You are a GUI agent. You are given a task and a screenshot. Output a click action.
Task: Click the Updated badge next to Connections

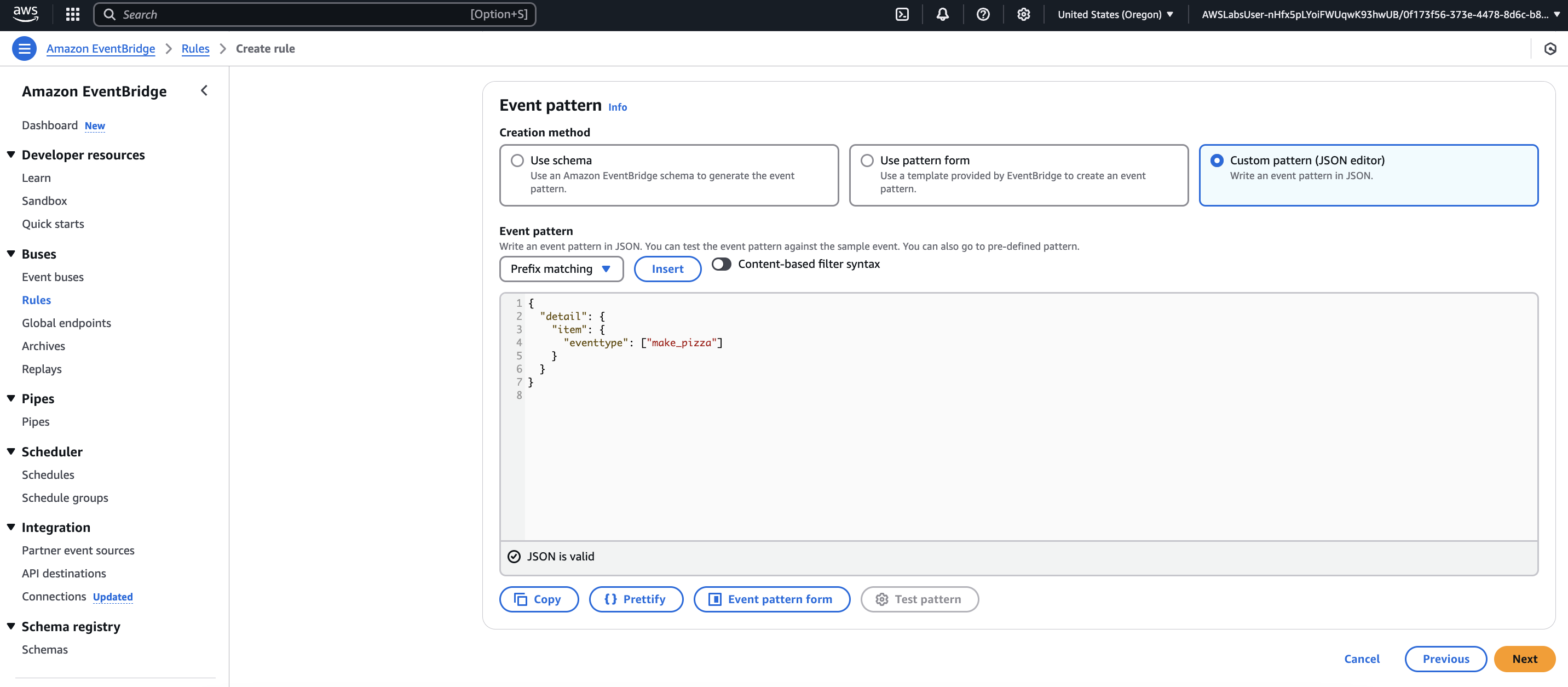pyautogui.click(x=113, y=597)
